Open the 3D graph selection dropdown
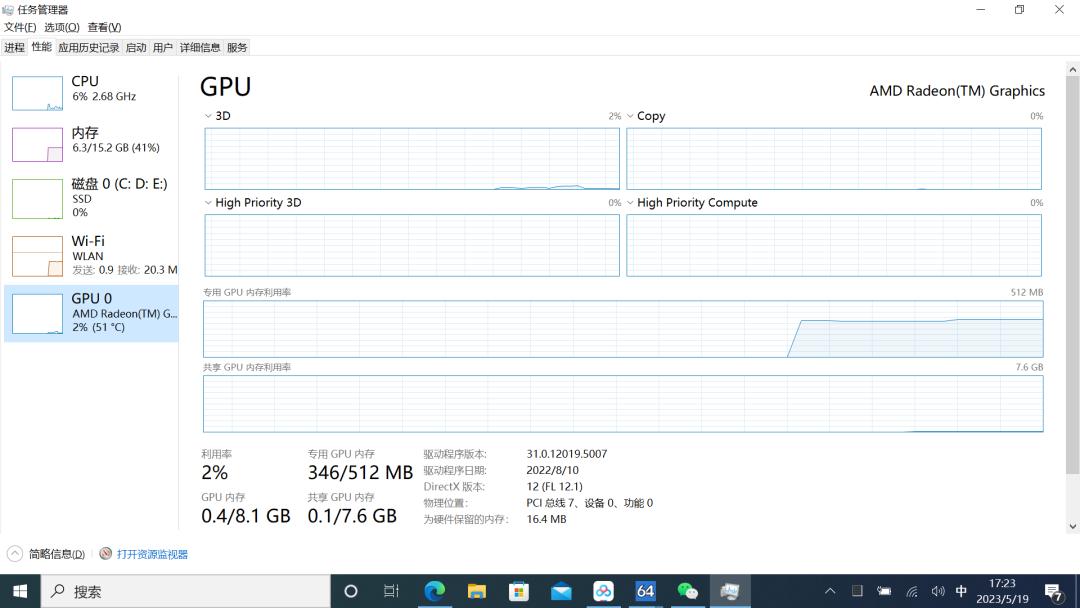The width and height of the screenshot is (1080, 608). (x=208, y=116)
